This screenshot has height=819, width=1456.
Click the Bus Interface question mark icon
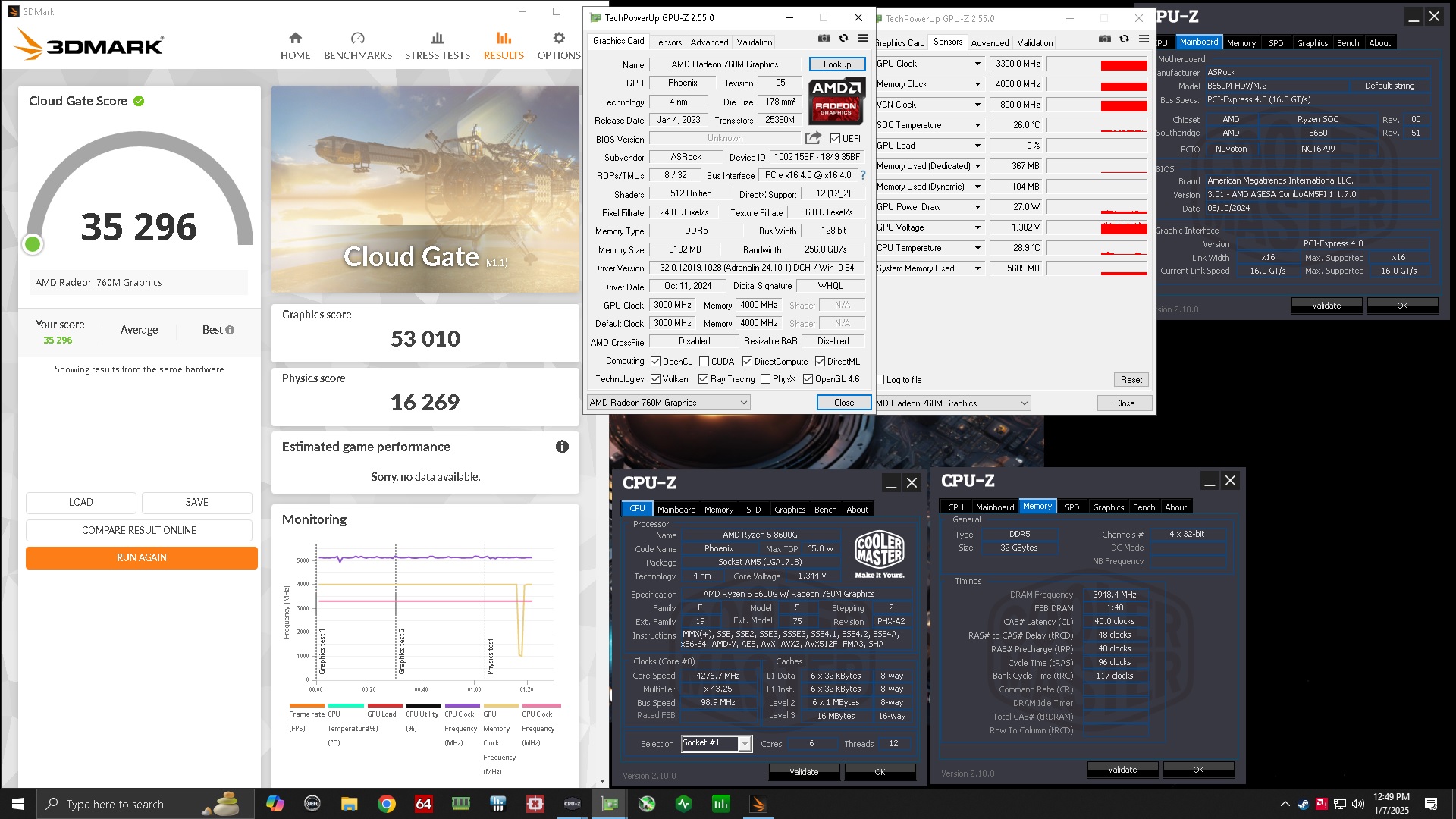tap(863, 175)
